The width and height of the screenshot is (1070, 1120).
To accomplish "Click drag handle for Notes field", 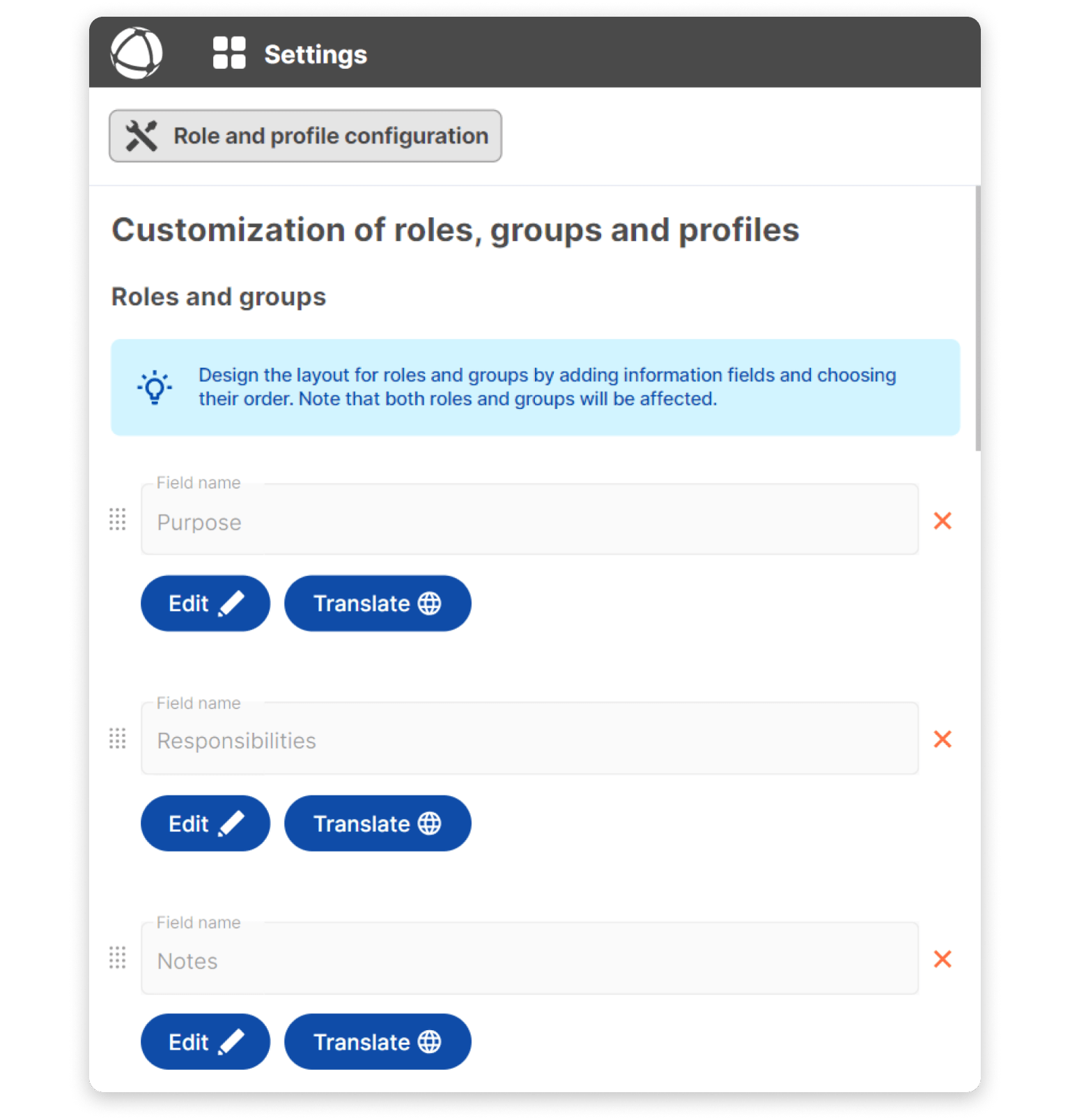I will tap(118, 958).
